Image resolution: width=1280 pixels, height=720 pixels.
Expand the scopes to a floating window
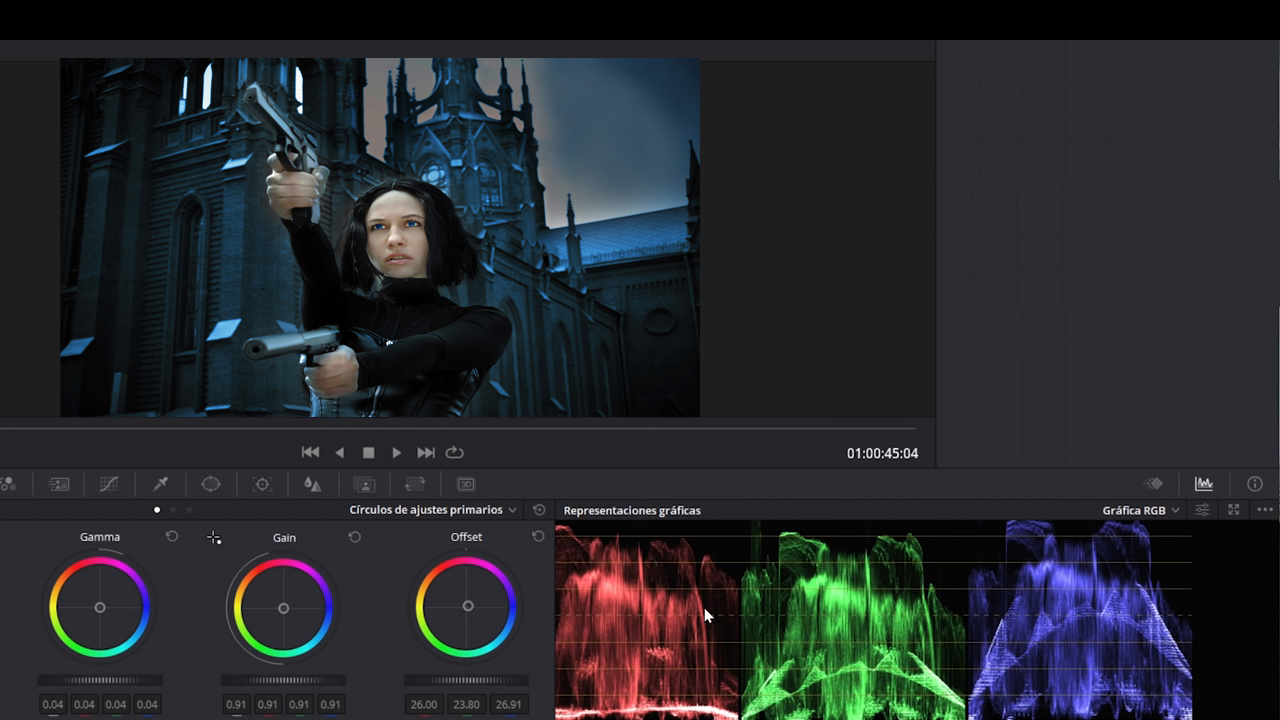pos(1234,510)
